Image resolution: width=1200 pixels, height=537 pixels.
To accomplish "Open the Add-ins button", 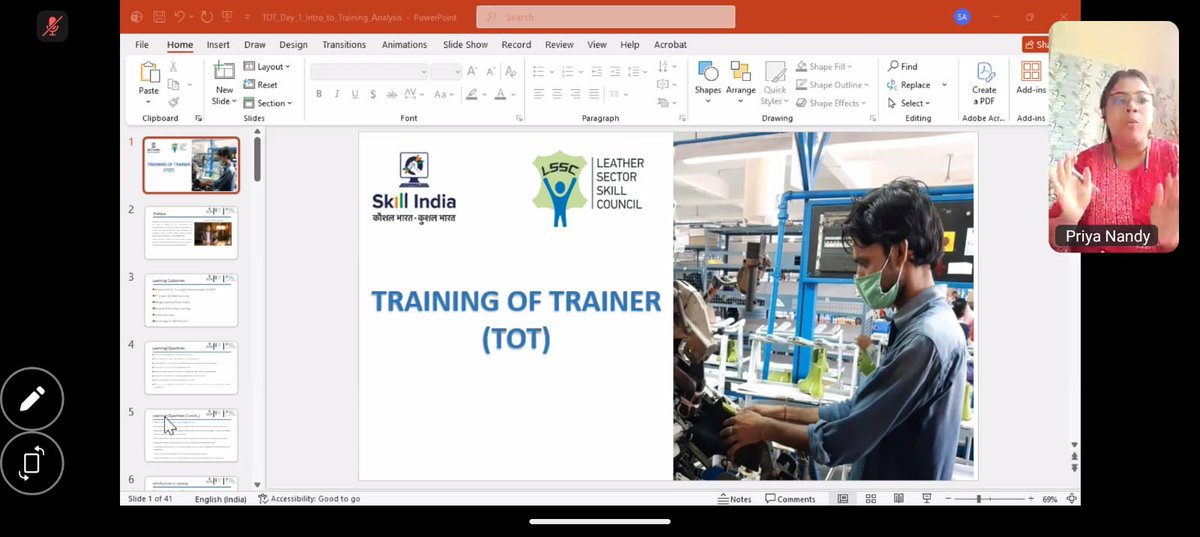I will (1031, 79).
